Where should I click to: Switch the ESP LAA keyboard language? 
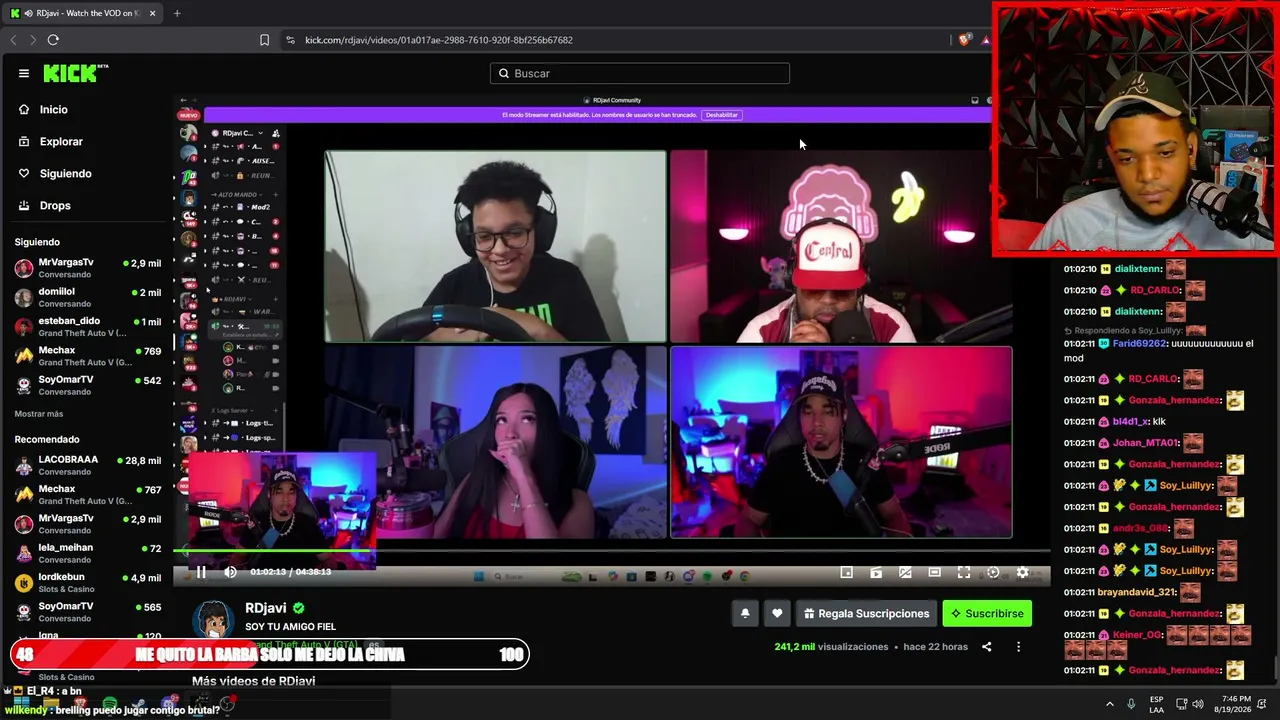pos(1157,704)
